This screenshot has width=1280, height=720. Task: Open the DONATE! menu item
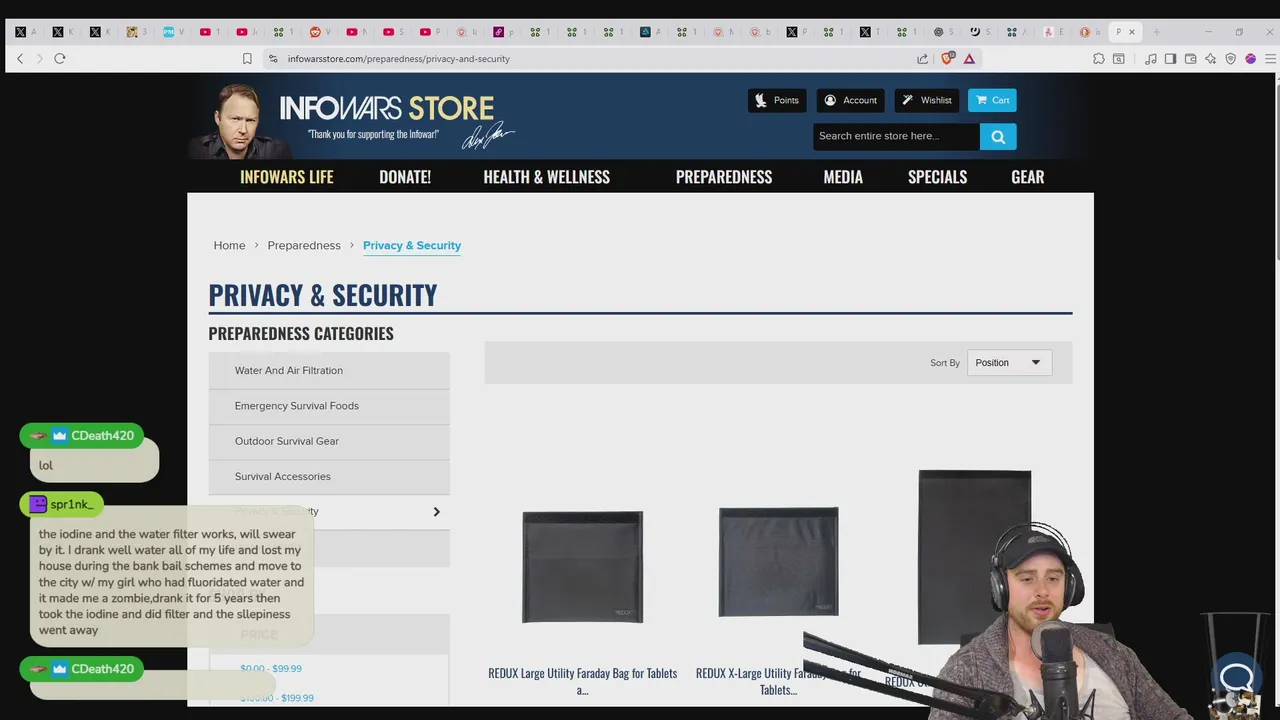coord(405,177)
